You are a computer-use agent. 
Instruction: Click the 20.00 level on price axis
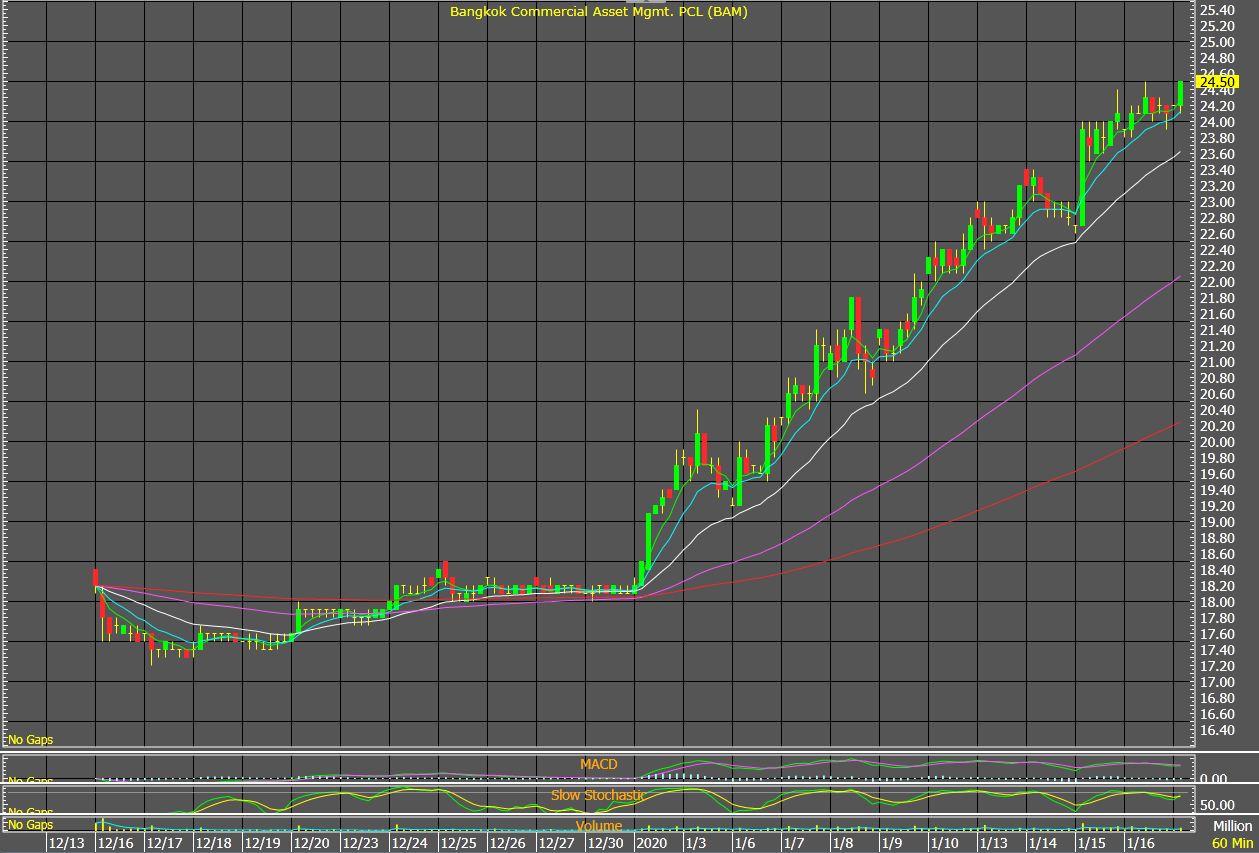pyautogui.click(x=1216, y=442)
